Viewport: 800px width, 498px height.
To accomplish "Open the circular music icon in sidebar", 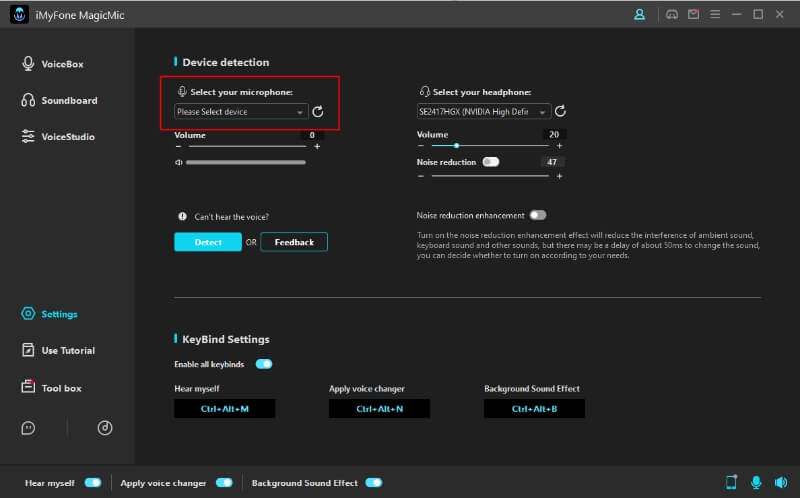I will (x=105, y=428).
